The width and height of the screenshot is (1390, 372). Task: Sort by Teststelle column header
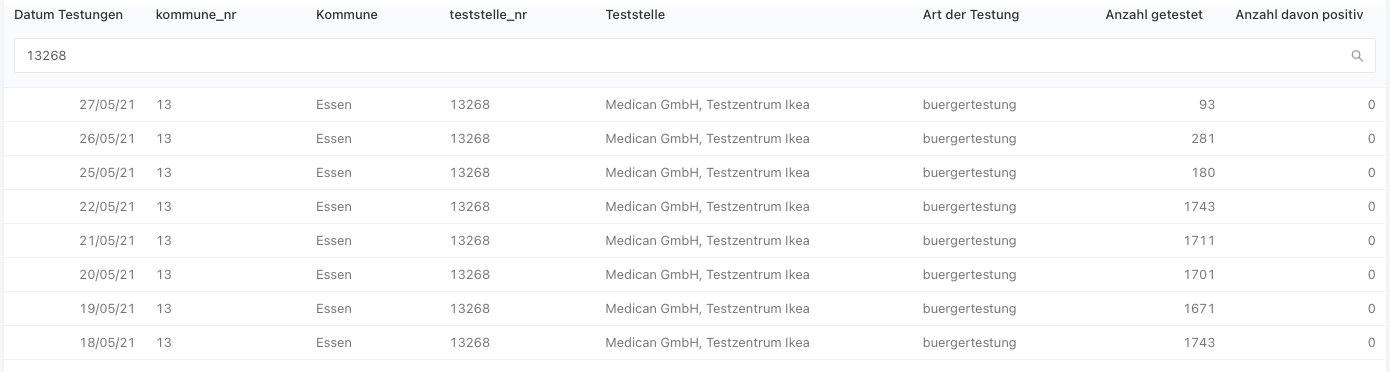(635, 15)
